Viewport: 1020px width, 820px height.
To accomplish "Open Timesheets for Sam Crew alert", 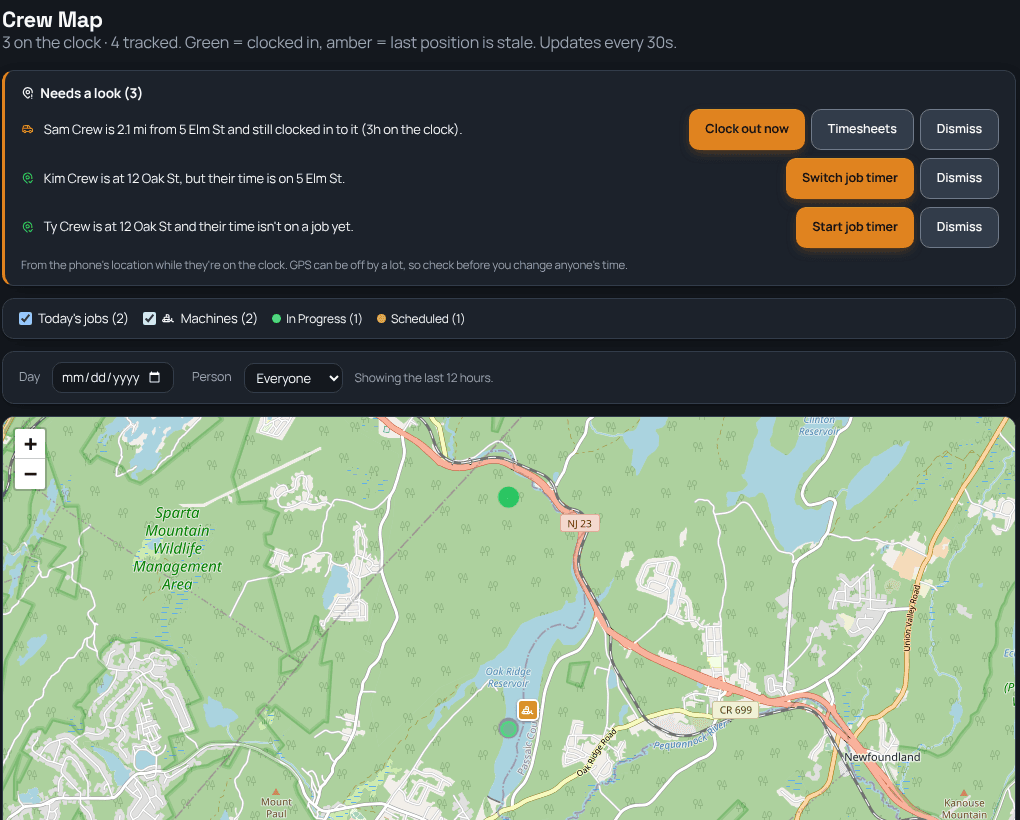I will [x=862, y=129].
